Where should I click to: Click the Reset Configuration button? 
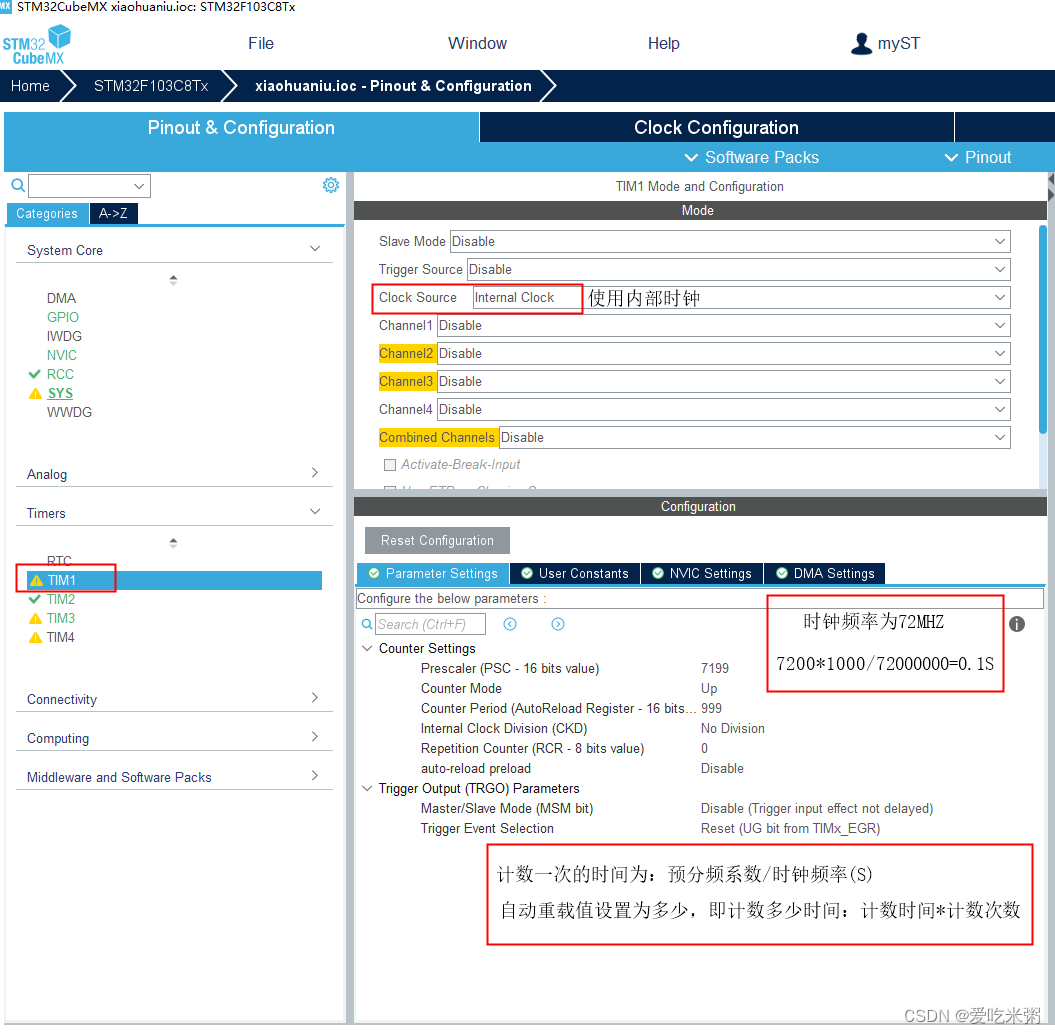pos(437,541)
